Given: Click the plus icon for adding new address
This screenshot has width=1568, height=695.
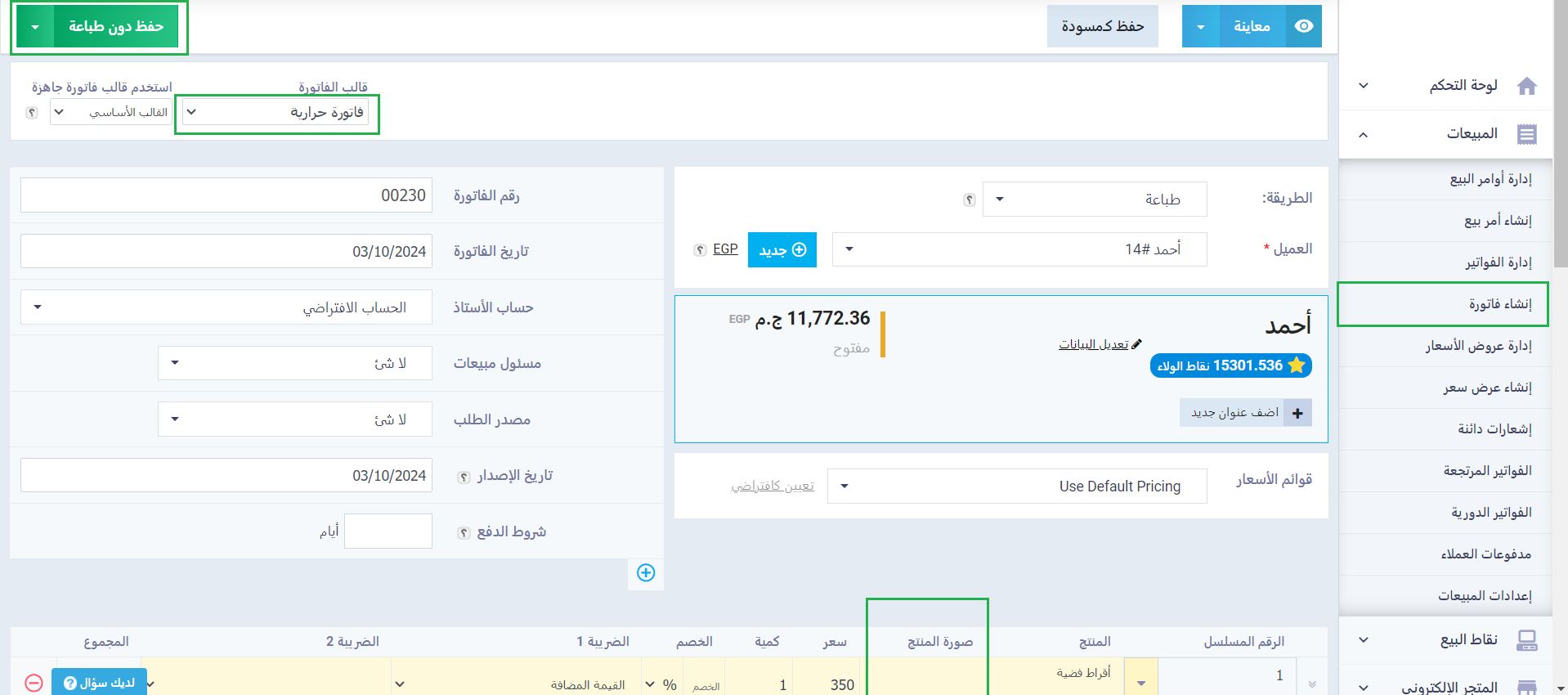Looking at the screenshot, I should (1297, 413).
